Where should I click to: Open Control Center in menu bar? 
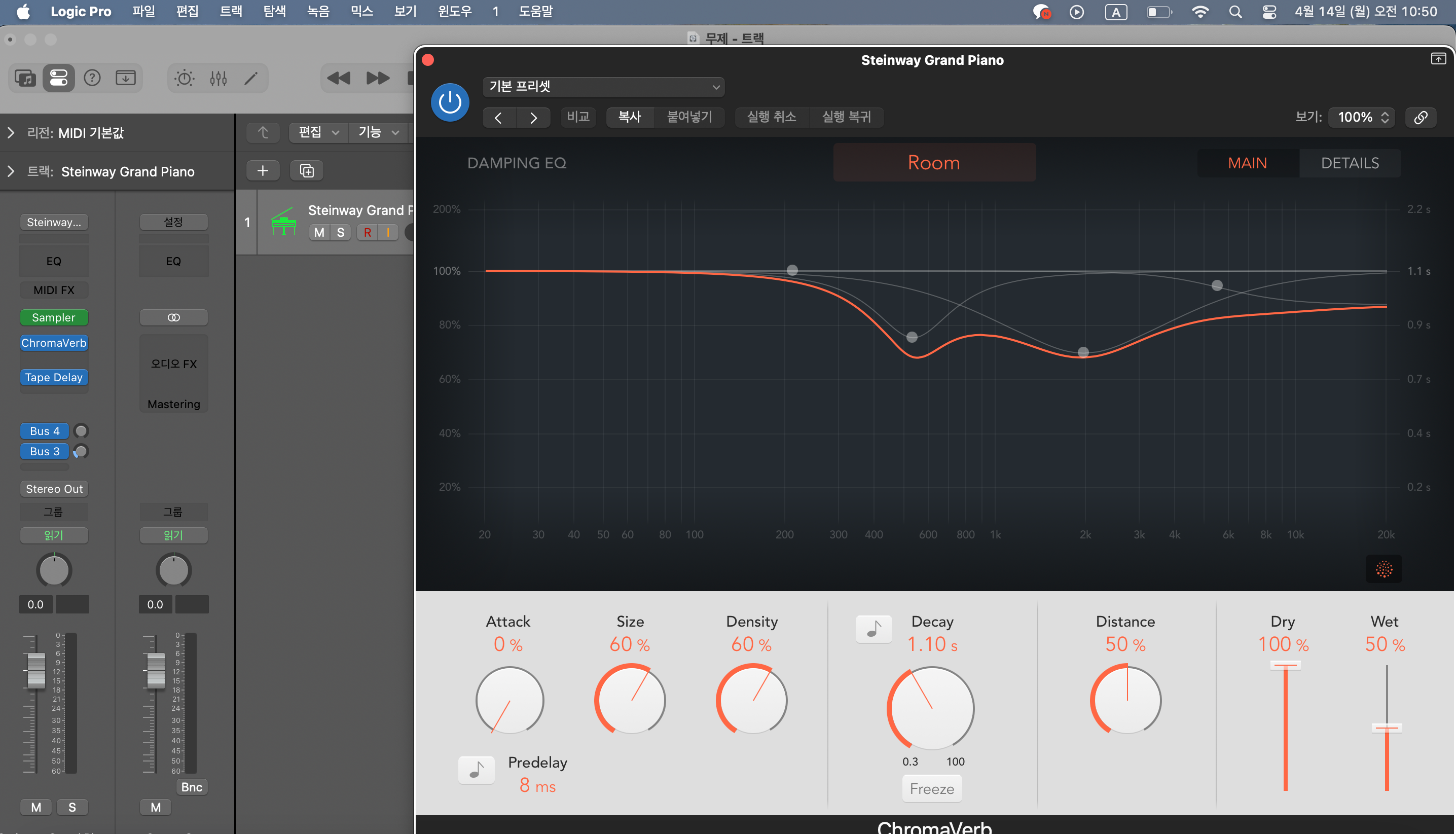[x=1269, y=12]
